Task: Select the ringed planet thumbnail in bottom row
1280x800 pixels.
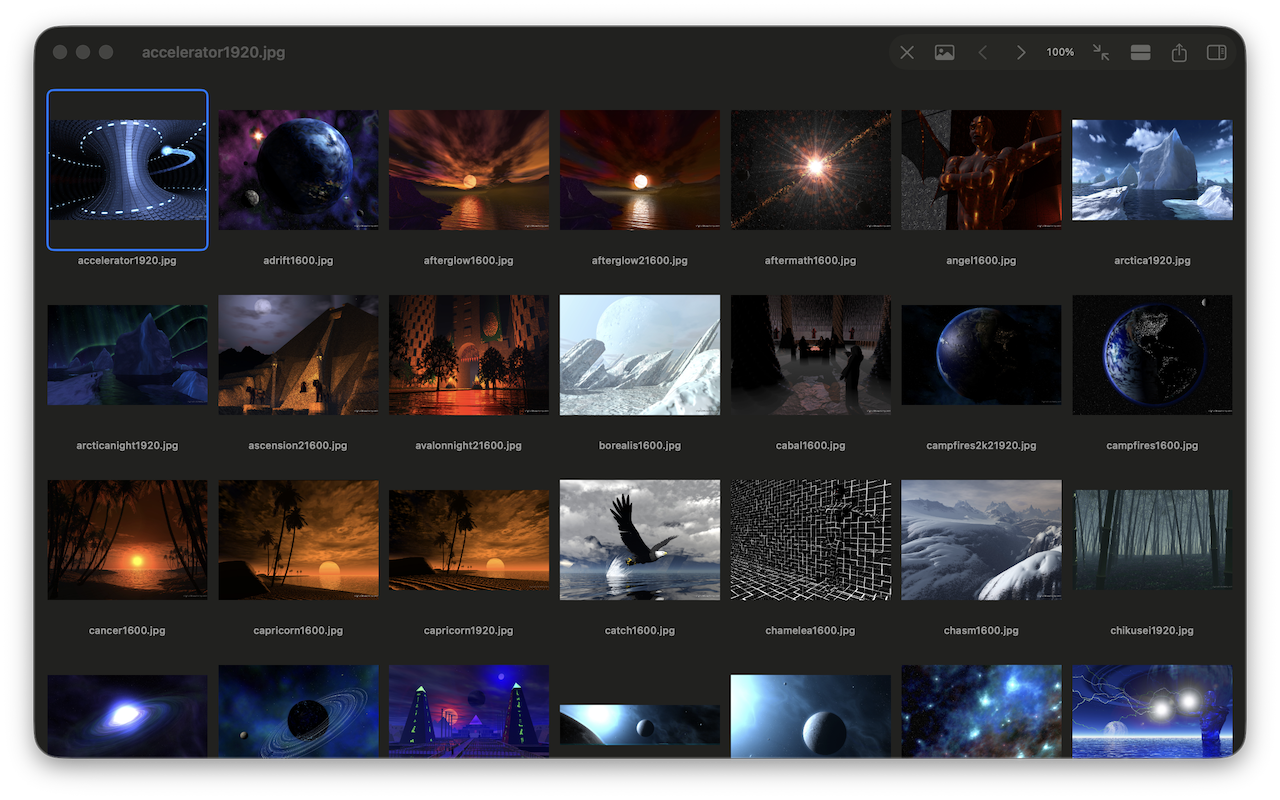Action: (x=299, y=711)
